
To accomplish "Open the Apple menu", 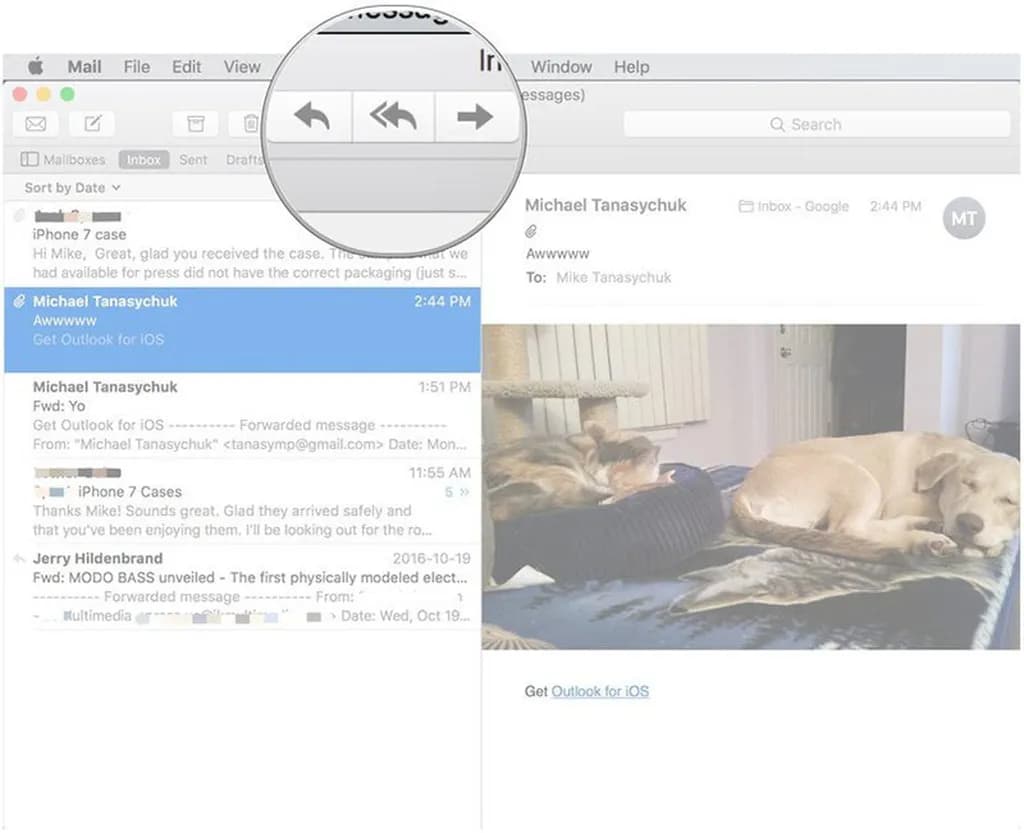I will [x=35, y=67].
